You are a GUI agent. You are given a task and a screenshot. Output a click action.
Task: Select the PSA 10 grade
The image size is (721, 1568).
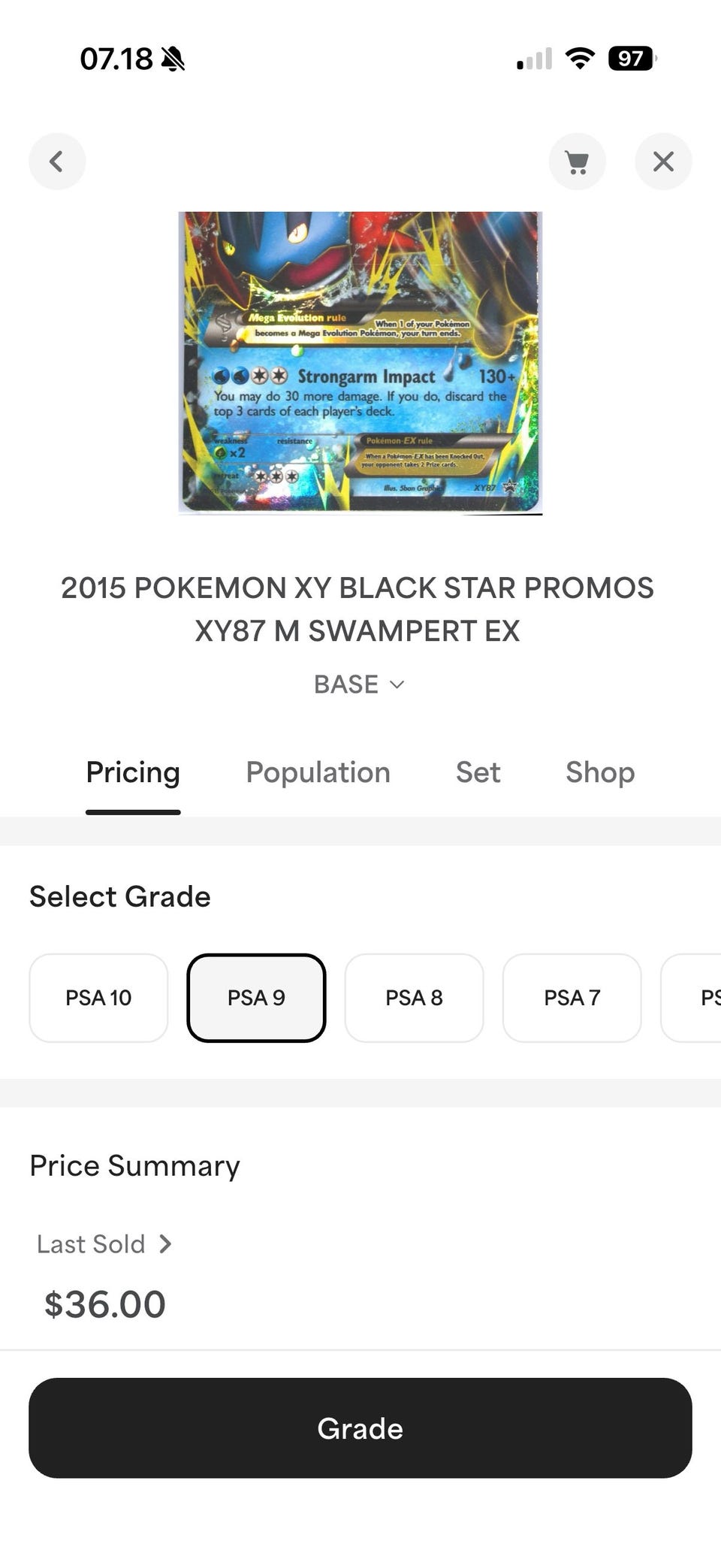pos(98,998)
